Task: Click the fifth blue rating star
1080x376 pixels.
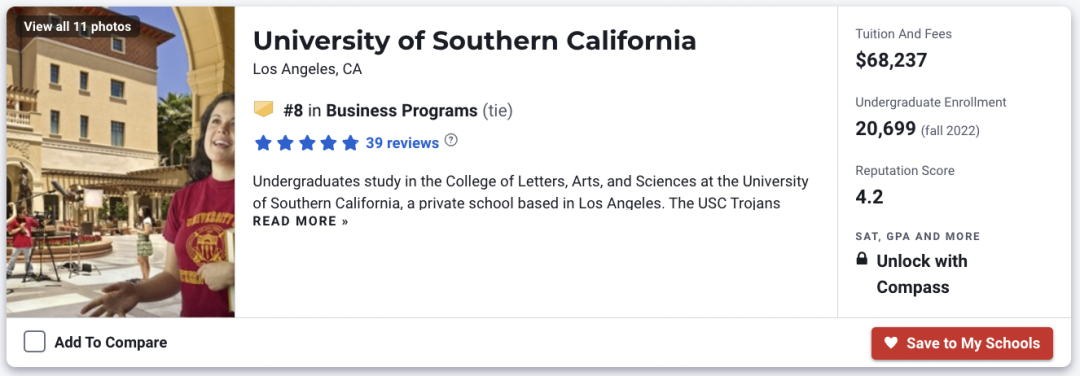Action: 351,143
